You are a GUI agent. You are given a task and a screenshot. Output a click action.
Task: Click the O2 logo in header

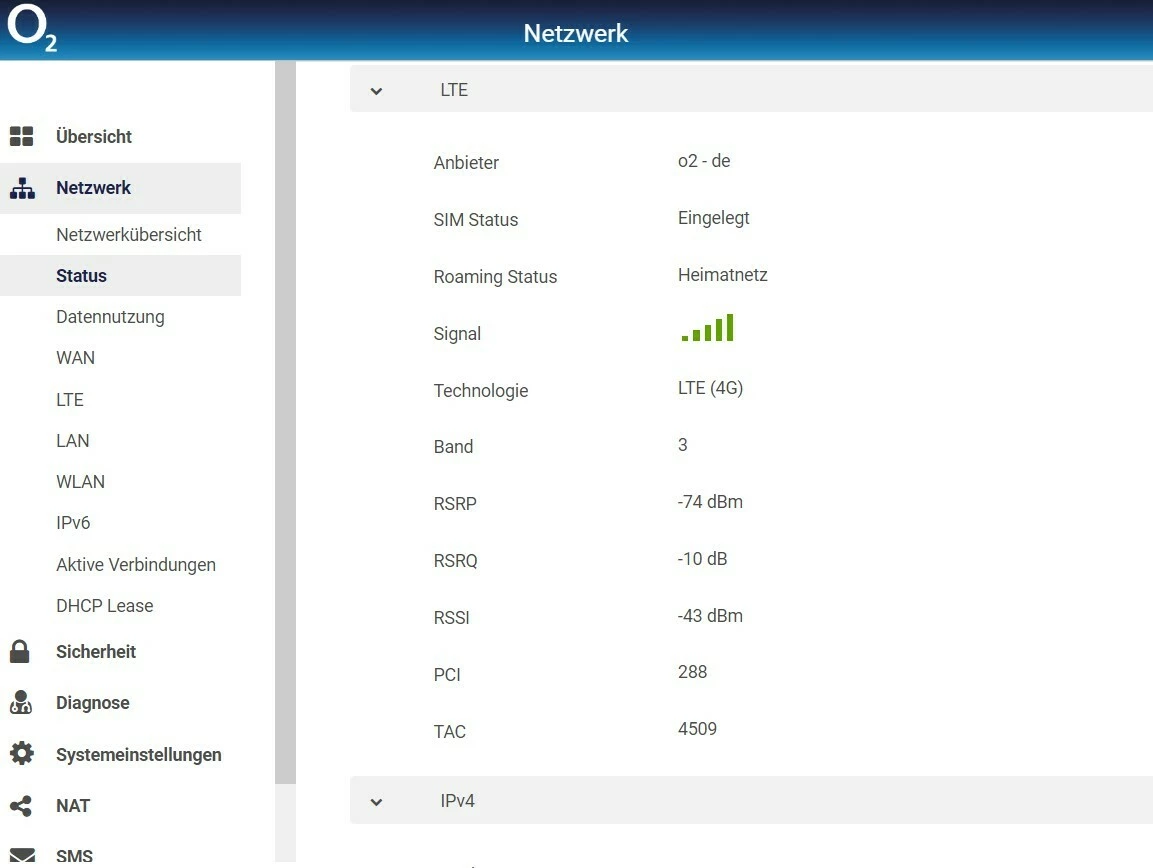tap(32, 27)
